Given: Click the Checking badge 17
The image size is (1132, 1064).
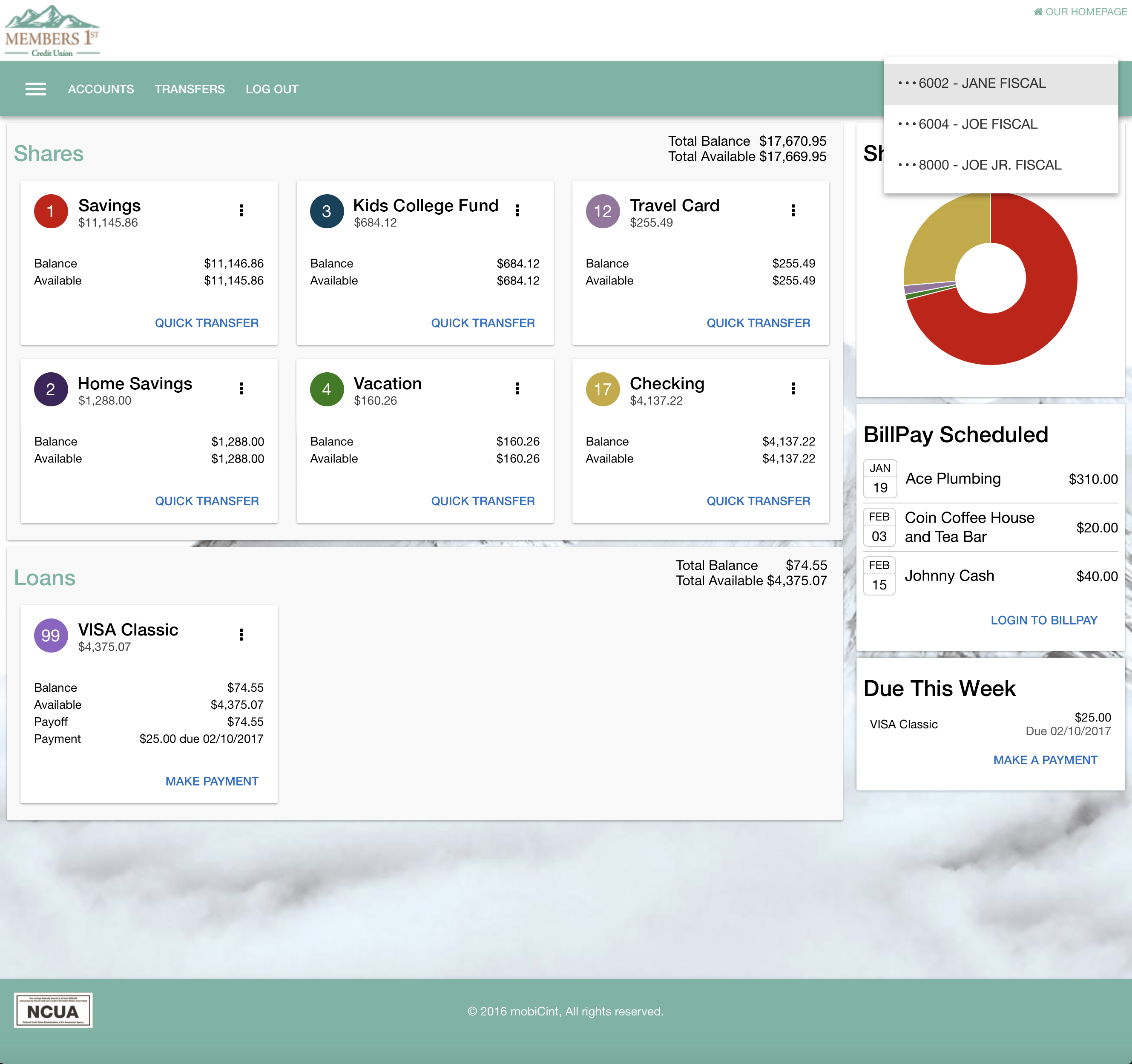Looking at the screenshot, I should point(603,390).
